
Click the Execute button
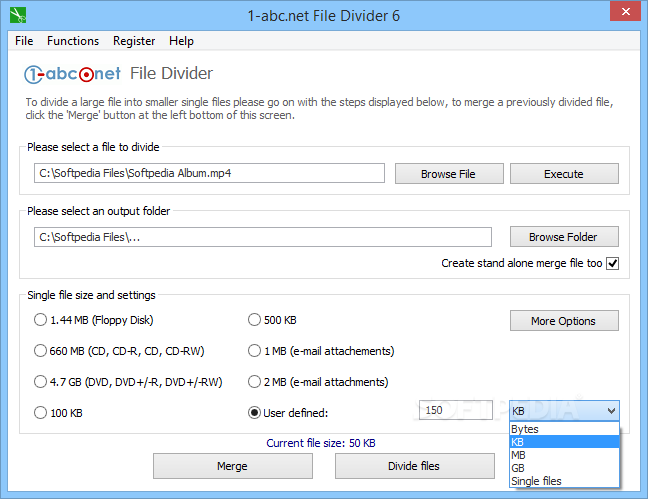click(564, 174)
